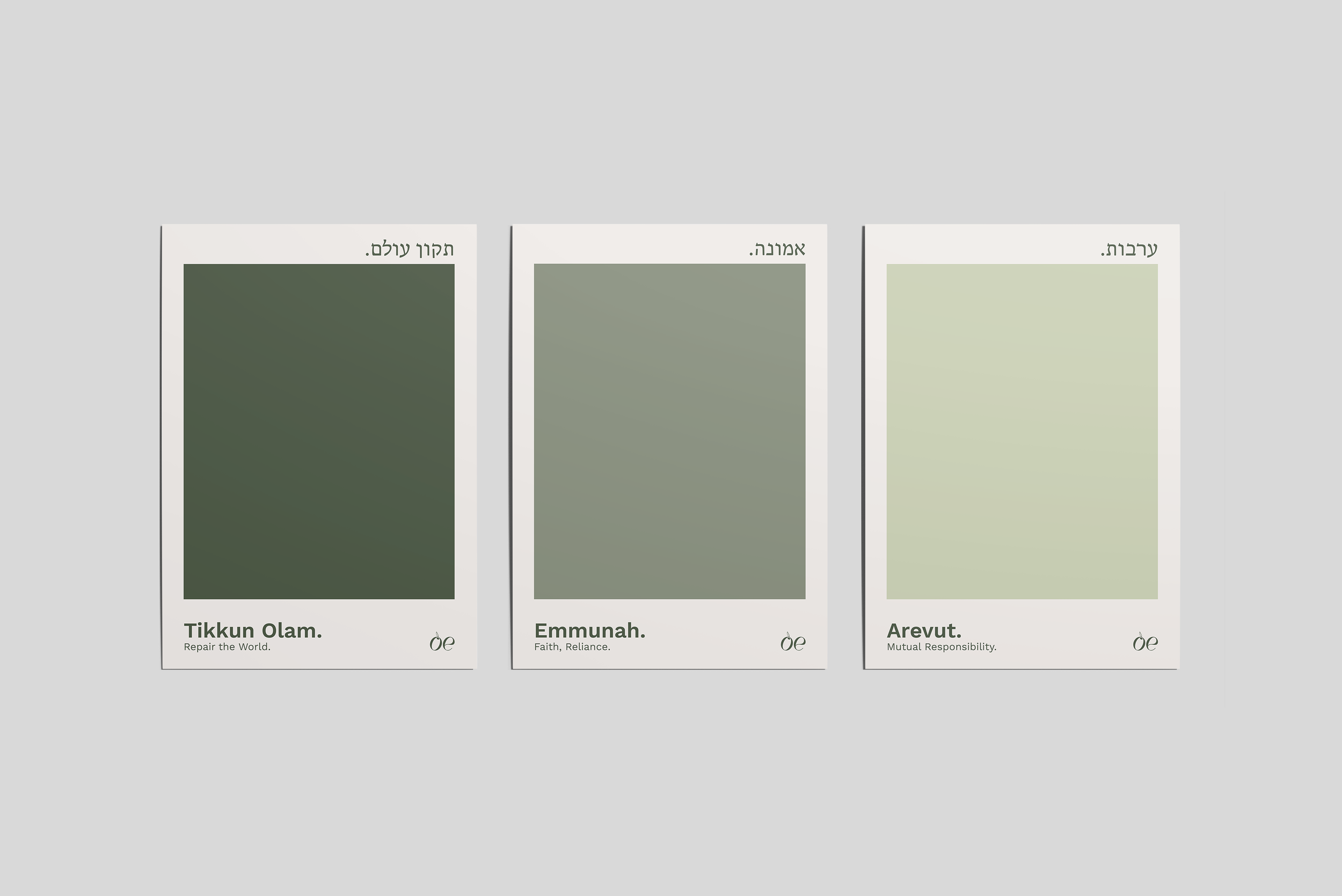
Task: Click the "Mutual Responsibility." subtitle
Action: coord(941,647)
